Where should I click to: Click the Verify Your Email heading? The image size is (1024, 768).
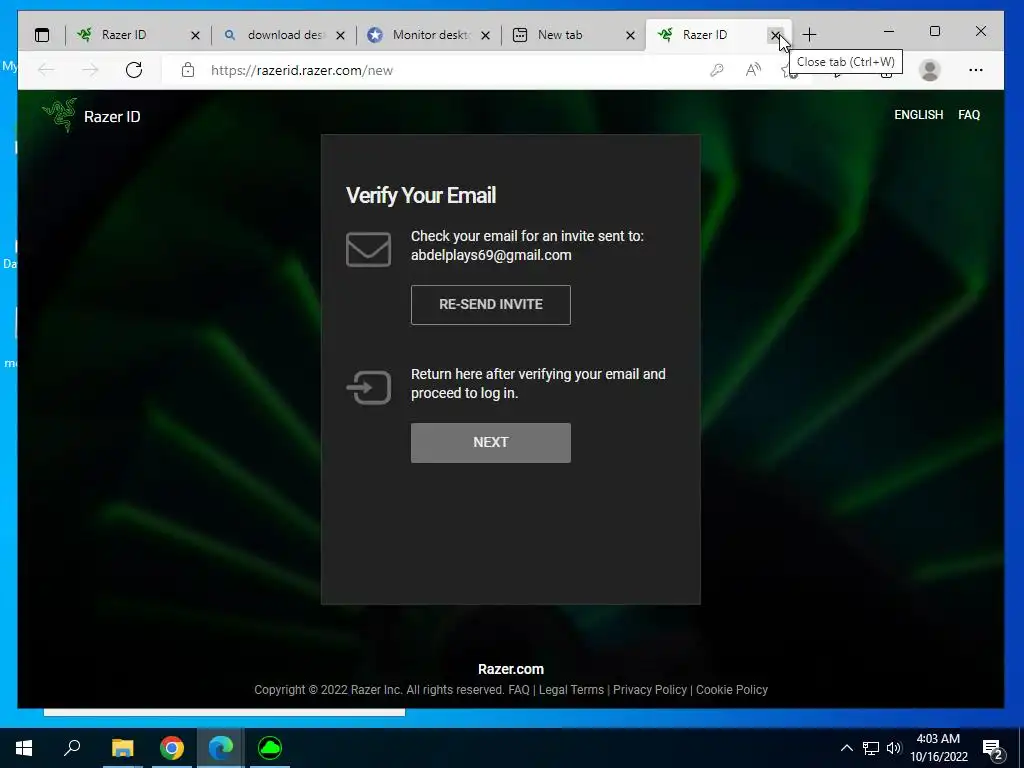point(421,195)
